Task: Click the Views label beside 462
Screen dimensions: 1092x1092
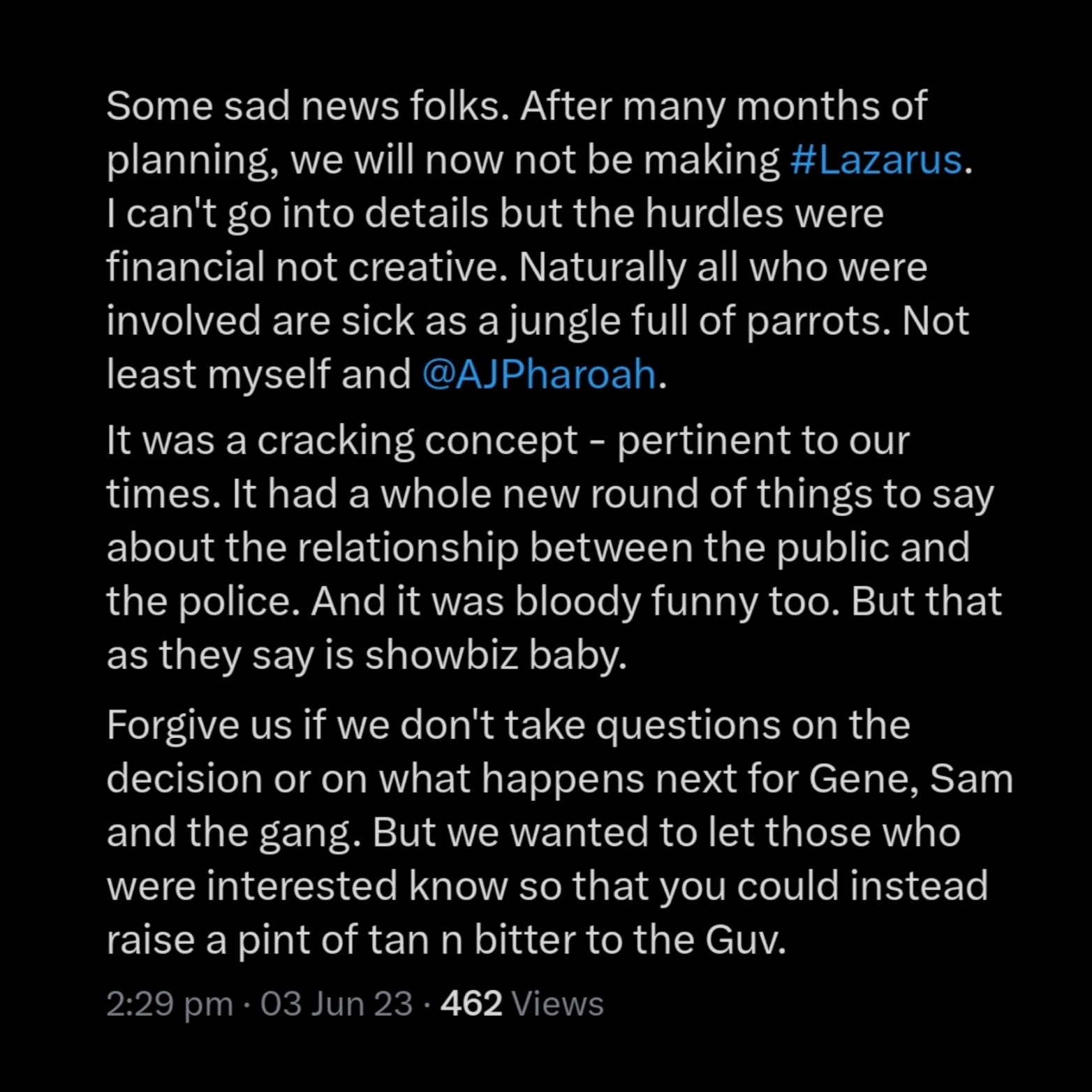Action: [x=558, y=1004]
